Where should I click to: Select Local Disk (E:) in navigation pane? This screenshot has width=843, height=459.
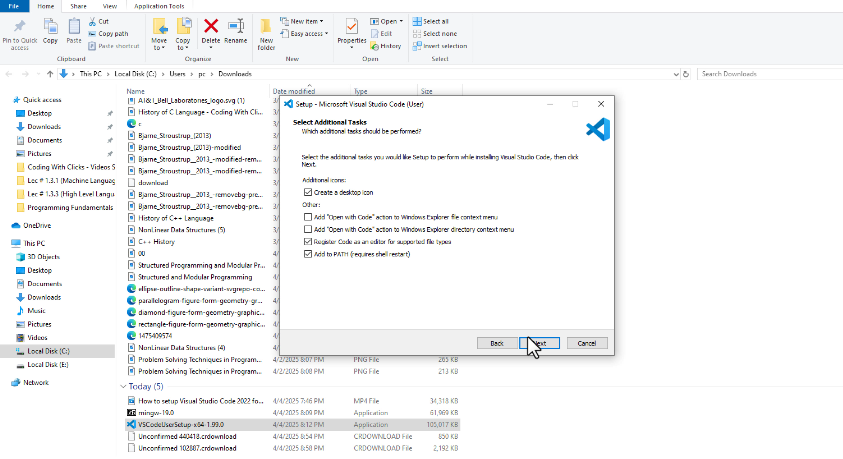click(x=47, y=365)
